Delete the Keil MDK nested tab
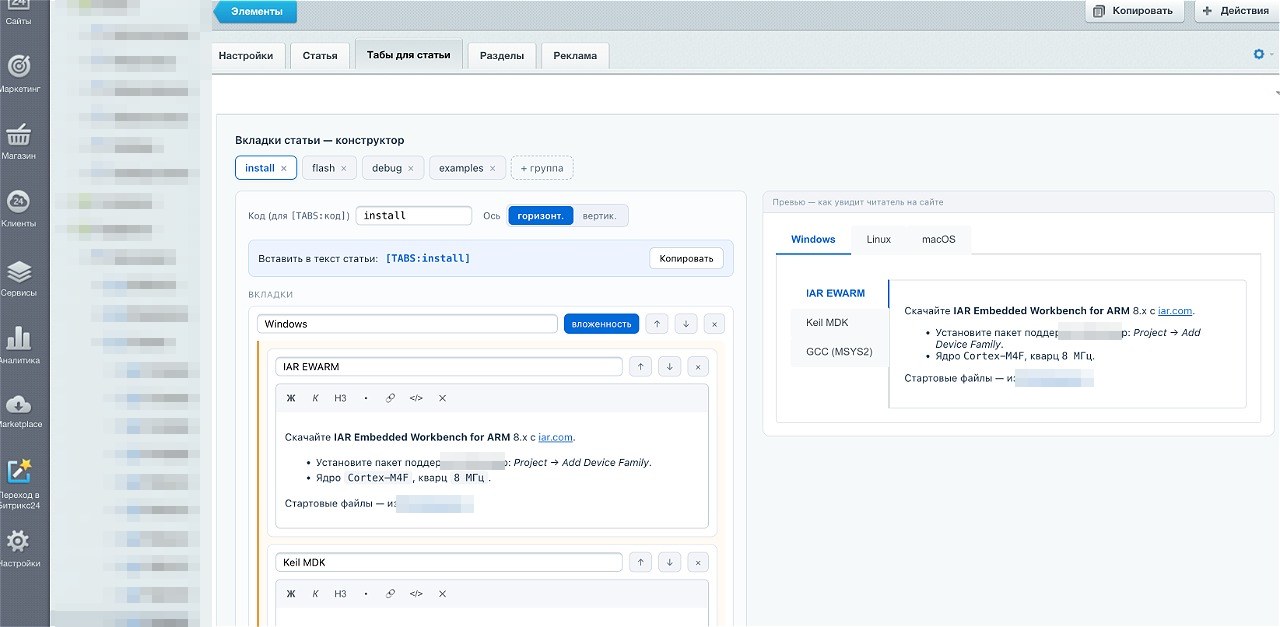This screenshot has height=627, width=1280. pos(698,562)
